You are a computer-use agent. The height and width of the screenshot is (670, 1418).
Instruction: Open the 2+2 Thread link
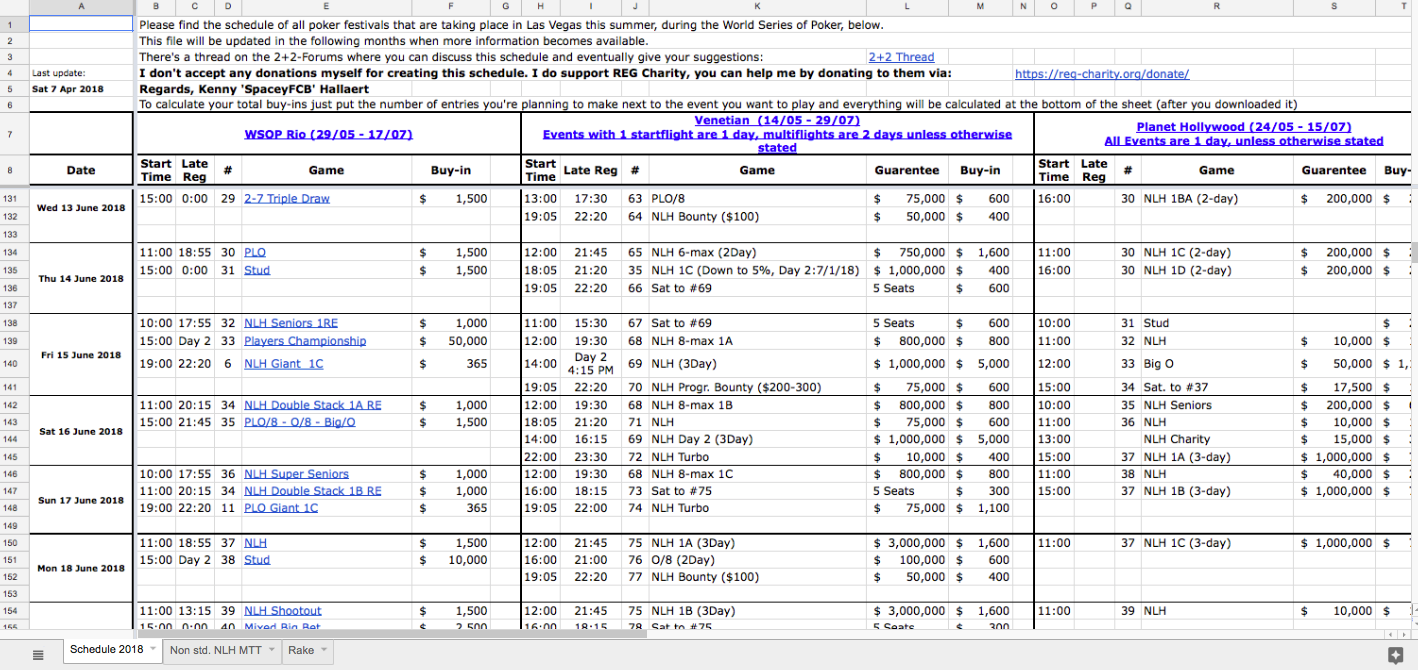[x=900, y=57]
